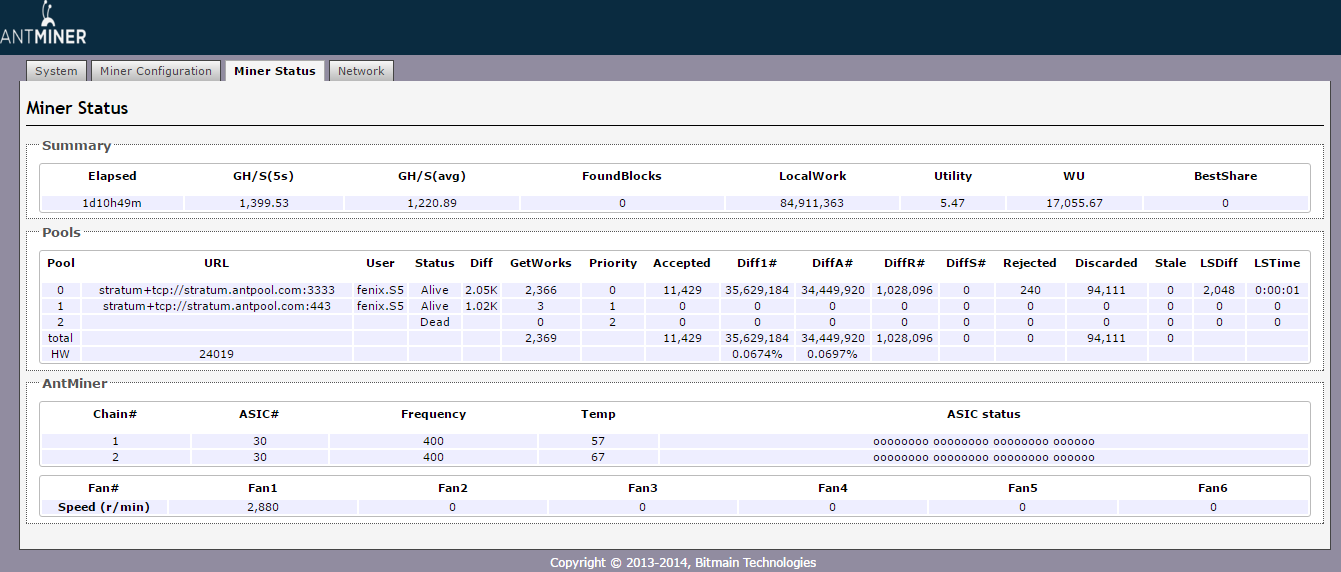The height and width of the screenshot is (572, 1341).
Task: Click the GH/S(5s) column header
Action: click(263, 176)
